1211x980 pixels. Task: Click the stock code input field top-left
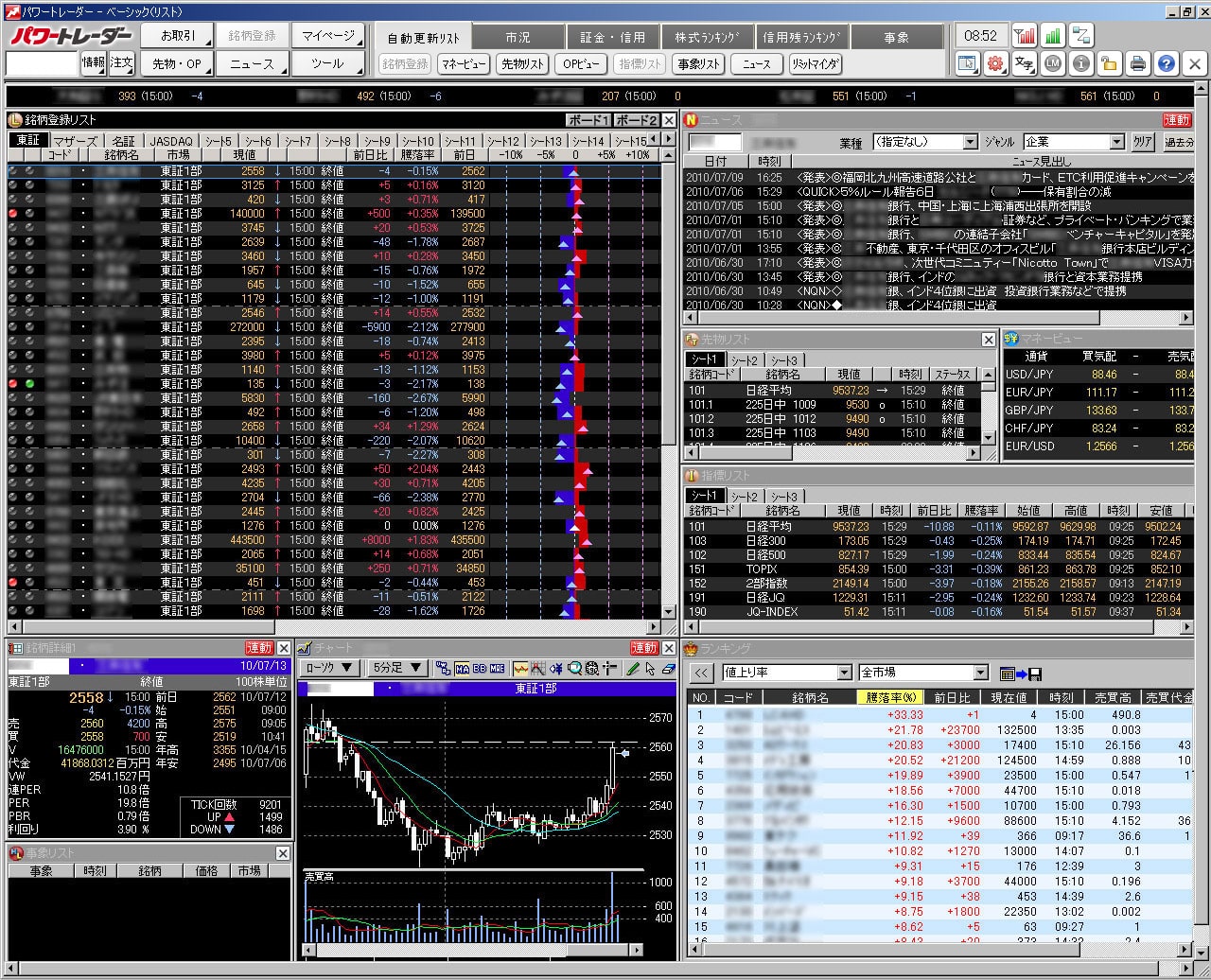(x=42, y=64)
